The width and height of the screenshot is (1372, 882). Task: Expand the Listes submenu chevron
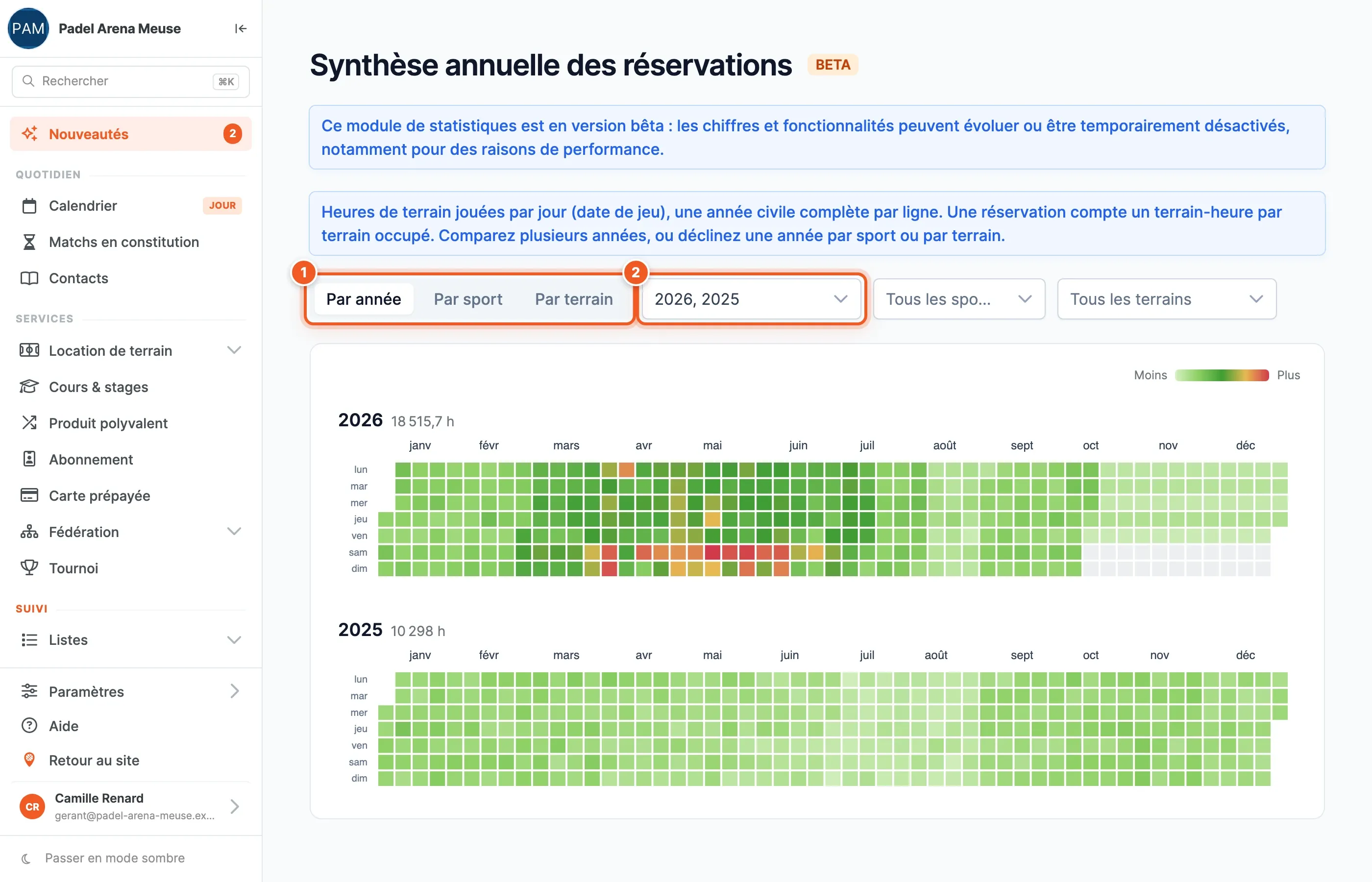pos(234,640)
